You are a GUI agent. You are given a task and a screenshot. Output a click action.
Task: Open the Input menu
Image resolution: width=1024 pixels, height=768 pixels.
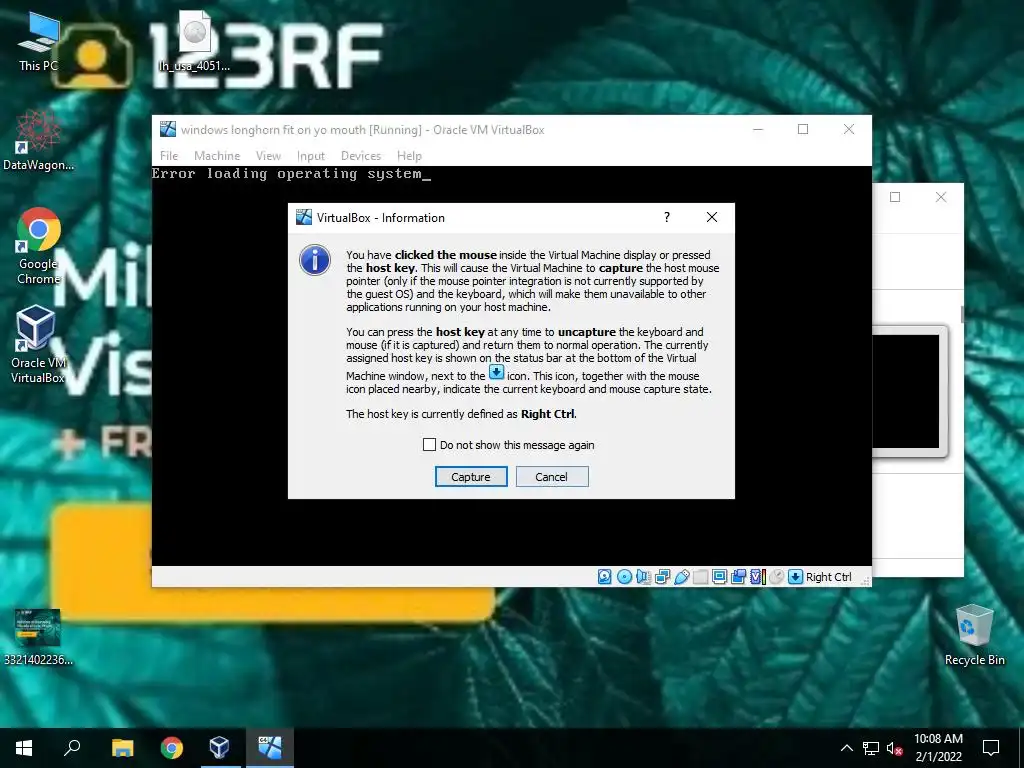[x=311, y=156]
